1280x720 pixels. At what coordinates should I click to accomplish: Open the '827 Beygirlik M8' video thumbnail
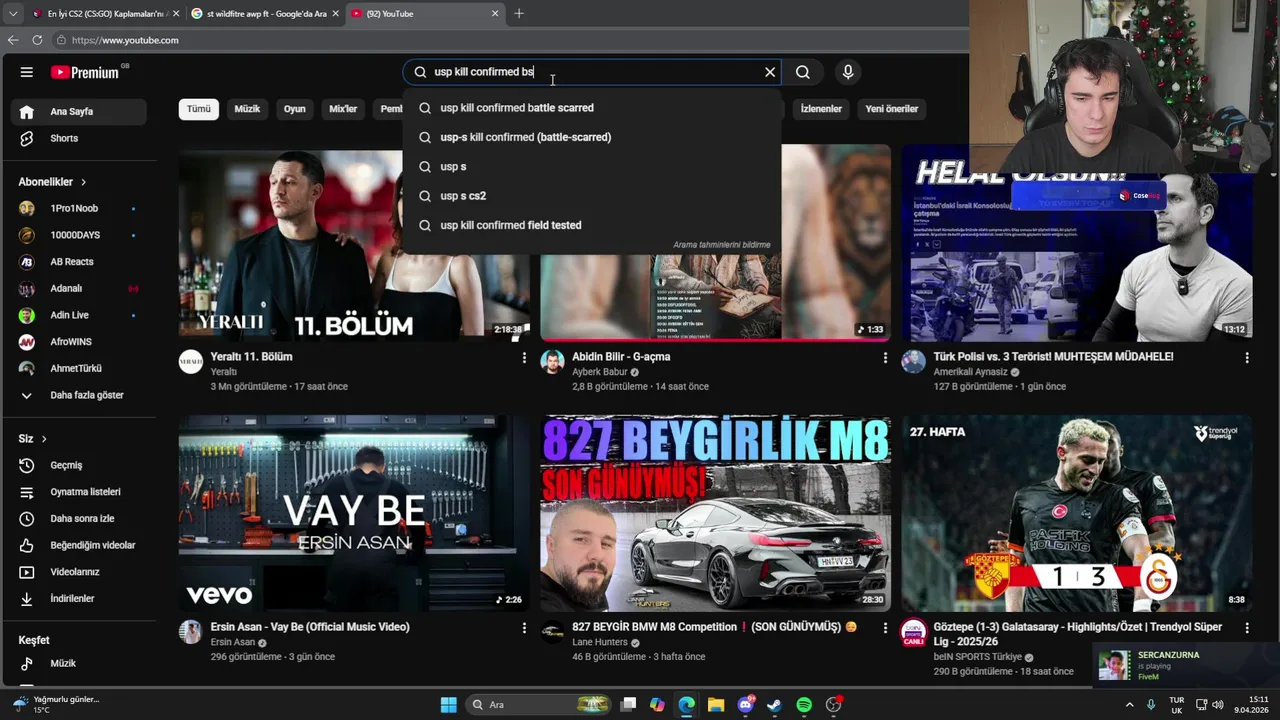[x=715, y=513]
